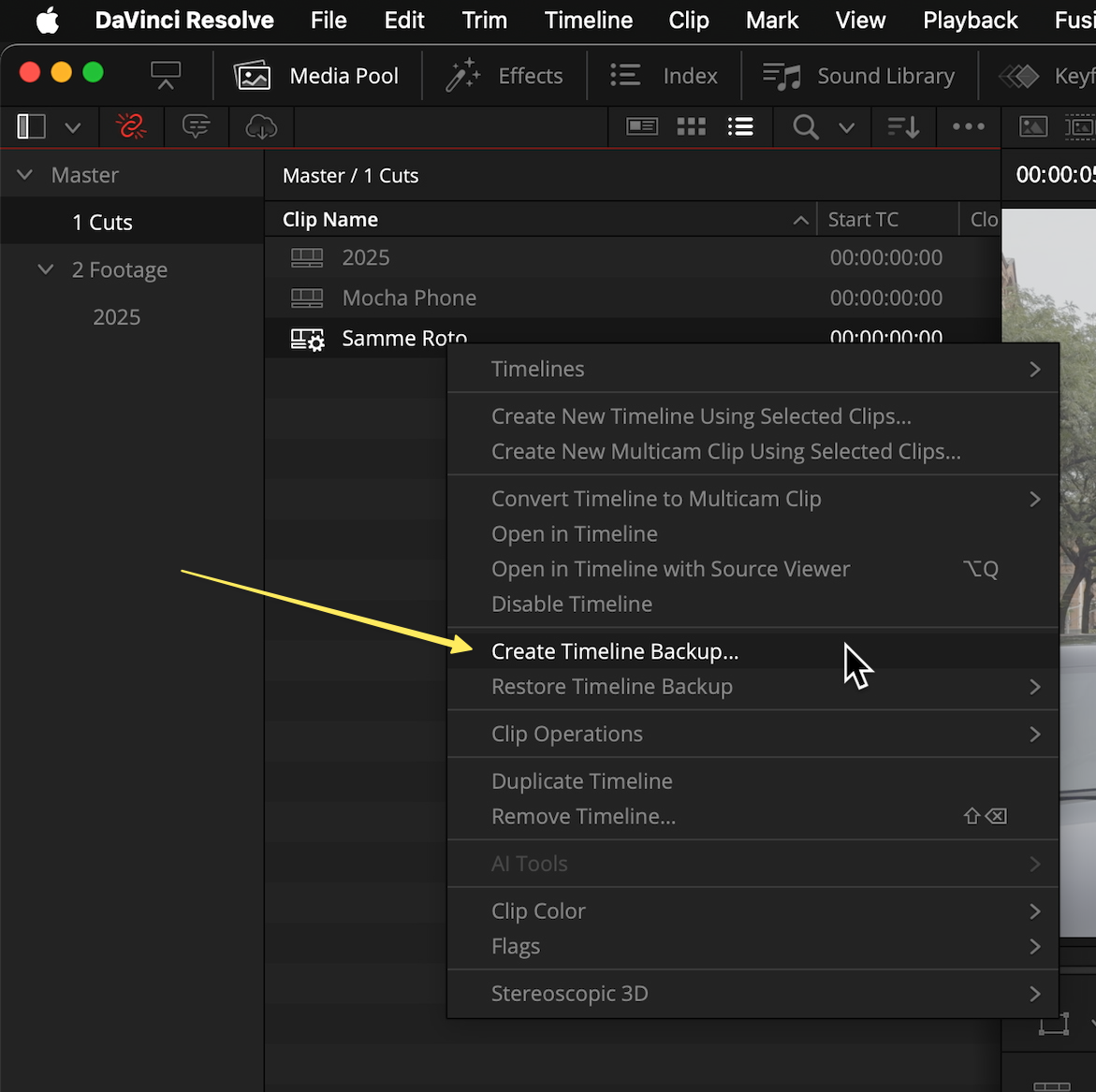Open Convert Timeline to Multicam Clip submenu
The height and width of the screenshot is (1092, 1096).
pos(753,499)
